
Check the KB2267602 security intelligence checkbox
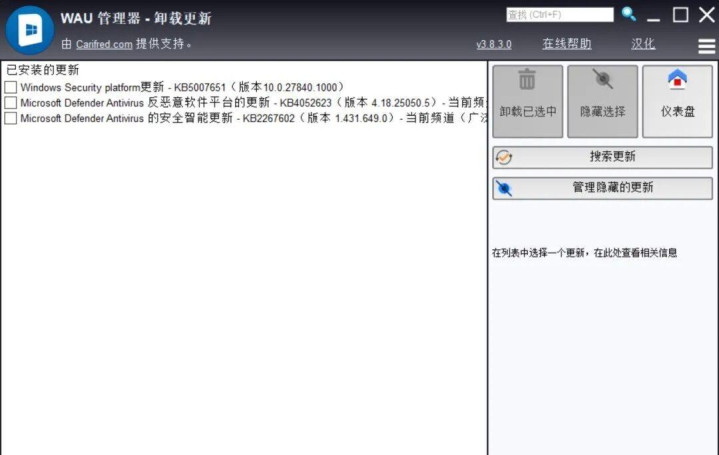point(11,118)
